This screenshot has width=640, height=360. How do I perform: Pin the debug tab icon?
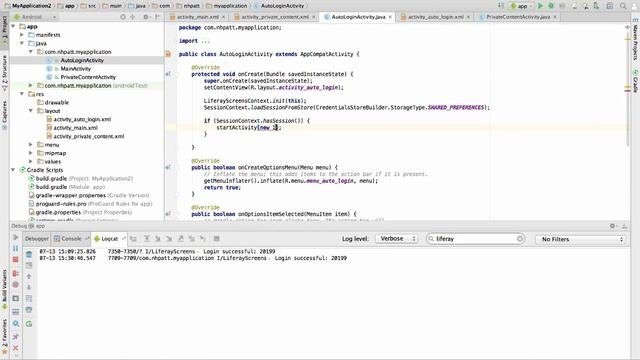pos(16,337)
